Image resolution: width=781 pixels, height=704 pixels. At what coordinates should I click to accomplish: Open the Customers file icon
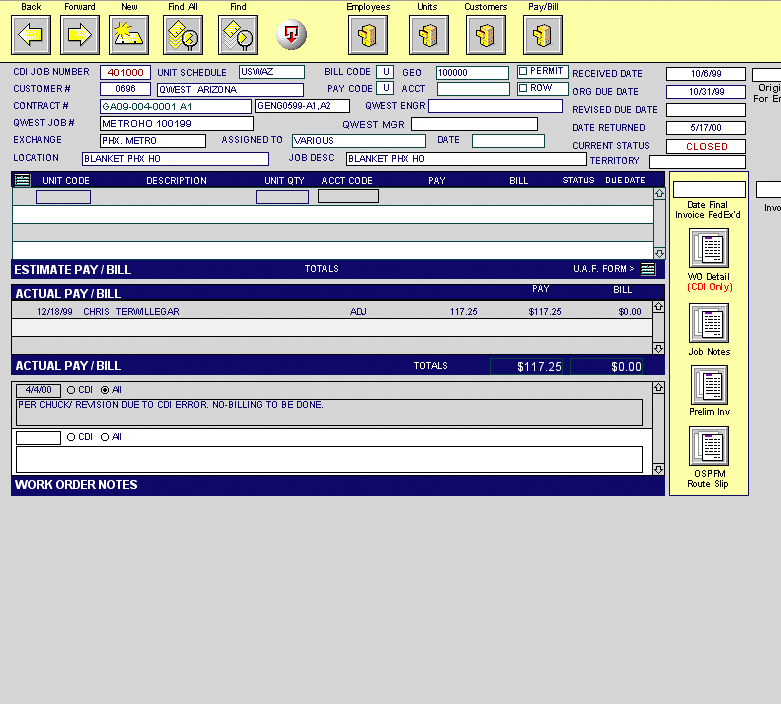pyautogui.click(x=486, y=35)
